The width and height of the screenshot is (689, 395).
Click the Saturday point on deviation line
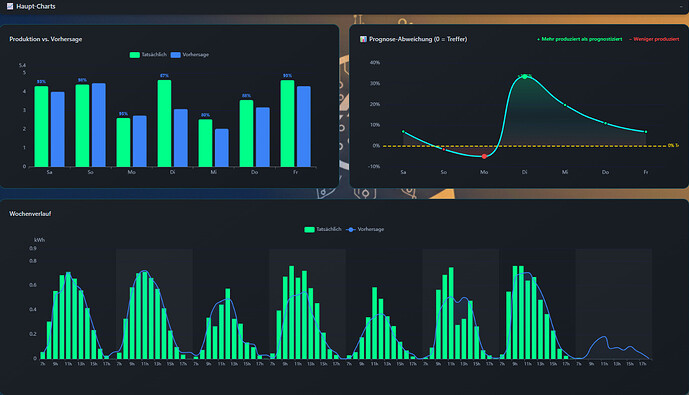click(403, 131)
